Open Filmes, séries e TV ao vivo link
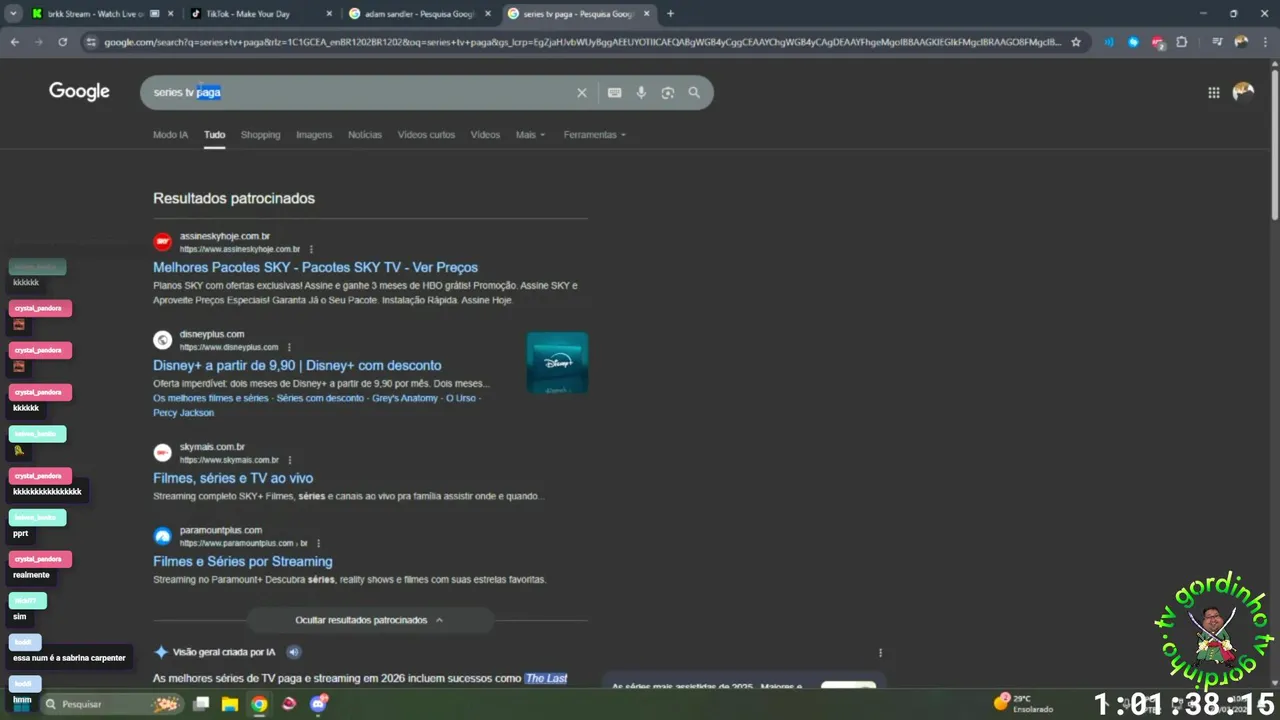This screenshot has height=720, width=1280. coord(233,478)
